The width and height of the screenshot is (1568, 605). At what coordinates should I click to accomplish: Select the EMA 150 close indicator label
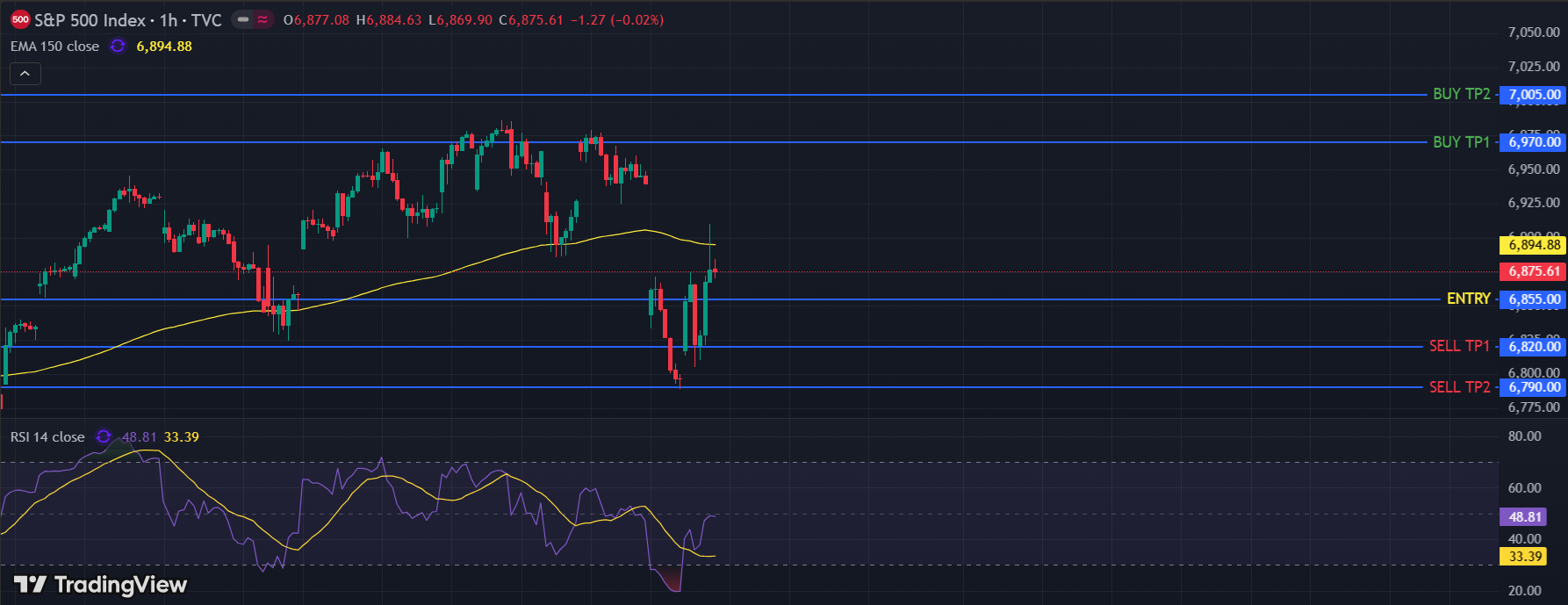tap(54, 46)
